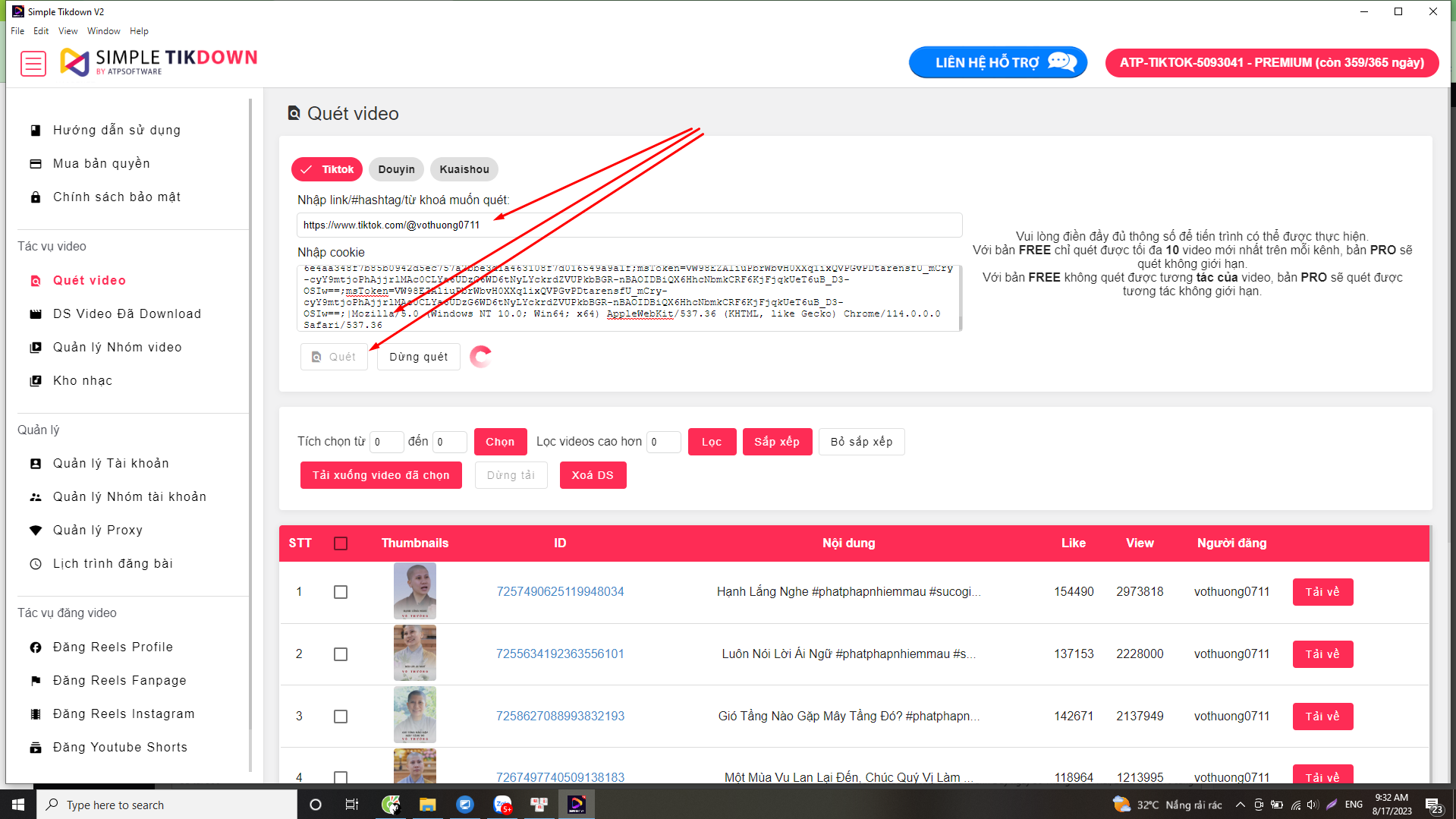This screenshot has width=1456, height=819.
Task: Check the box for video row 2
Action: (341, 654)
